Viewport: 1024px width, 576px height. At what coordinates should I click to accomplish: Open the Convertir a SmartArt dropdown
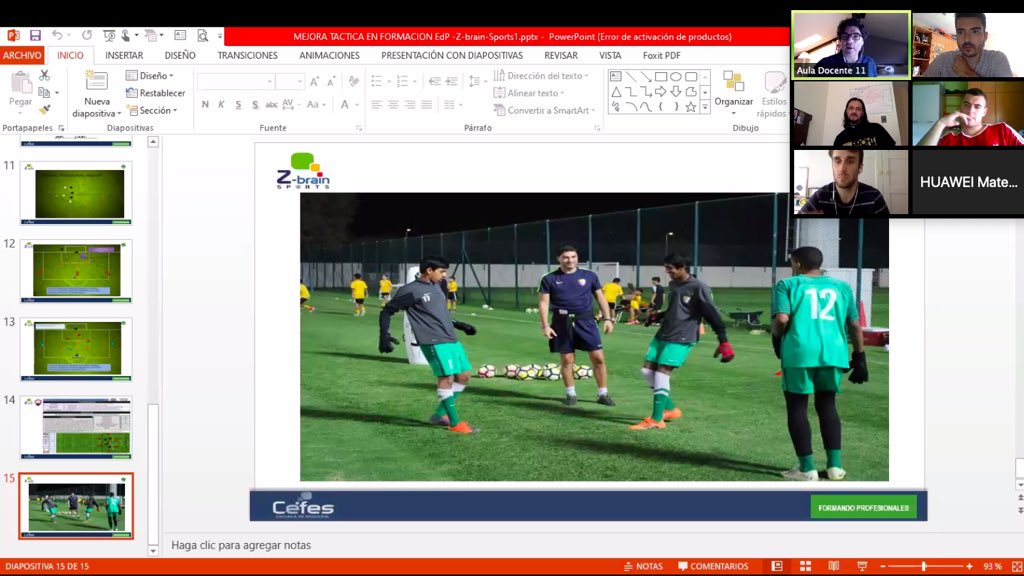tap(545, 110)
